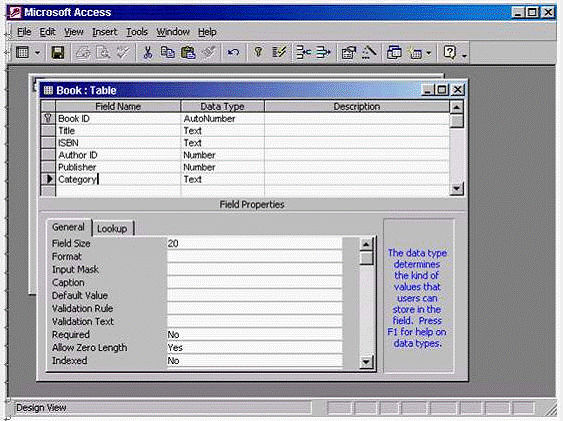Click the Indexed property value No

tap(255, 360)
